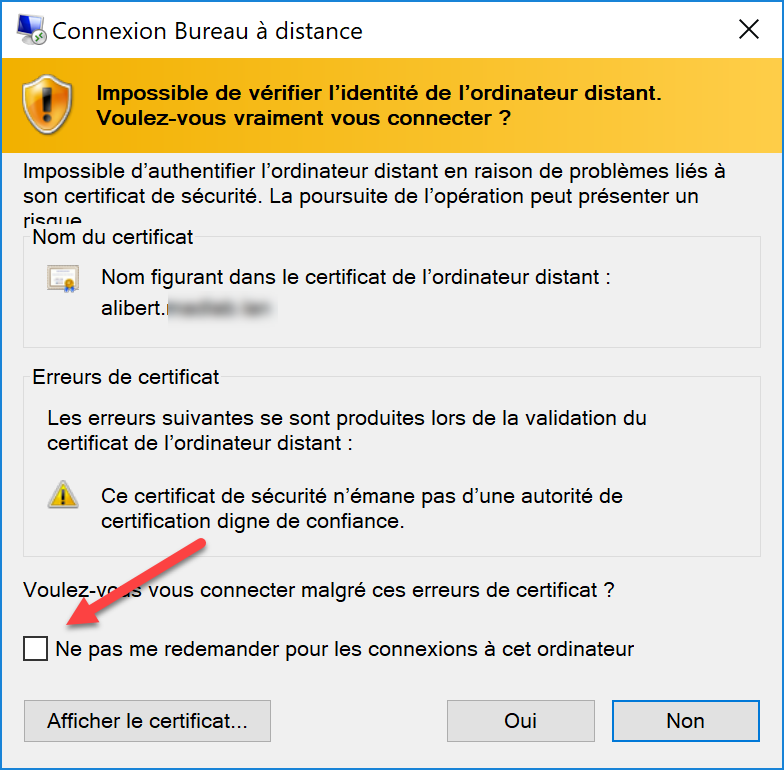Refuse connection with the Non button
Screen dimensions: 784x770
click(686, 721)
